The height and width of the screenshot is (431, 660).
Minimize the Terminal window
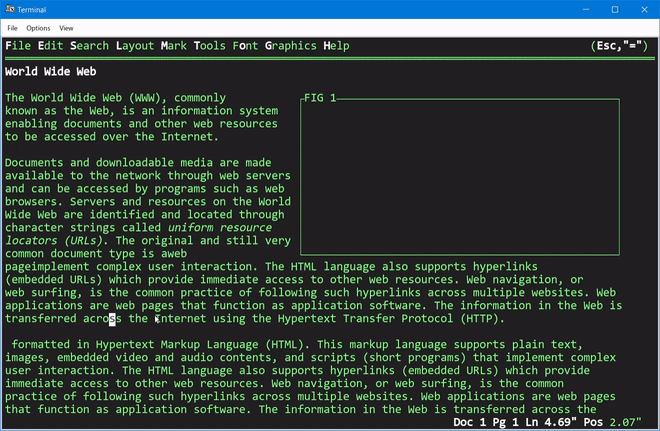(585, 9)
